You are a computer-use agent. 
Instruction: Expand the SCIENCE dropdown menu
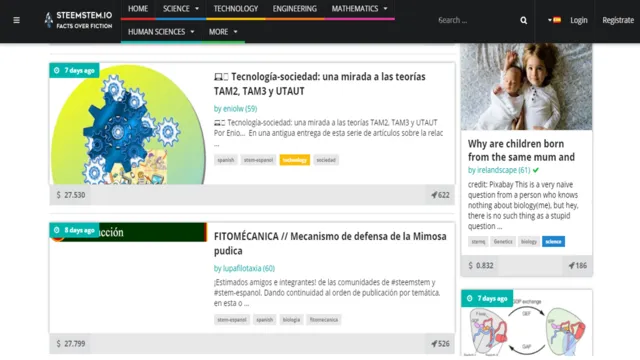point(181,9)
